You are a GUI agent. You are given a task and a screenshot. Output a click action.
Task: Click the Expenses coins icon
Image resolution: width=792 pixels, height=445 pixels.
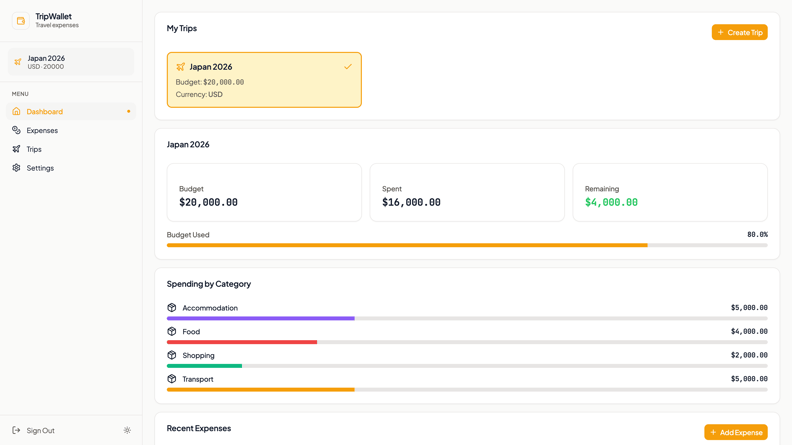click(x=16, y=130)
